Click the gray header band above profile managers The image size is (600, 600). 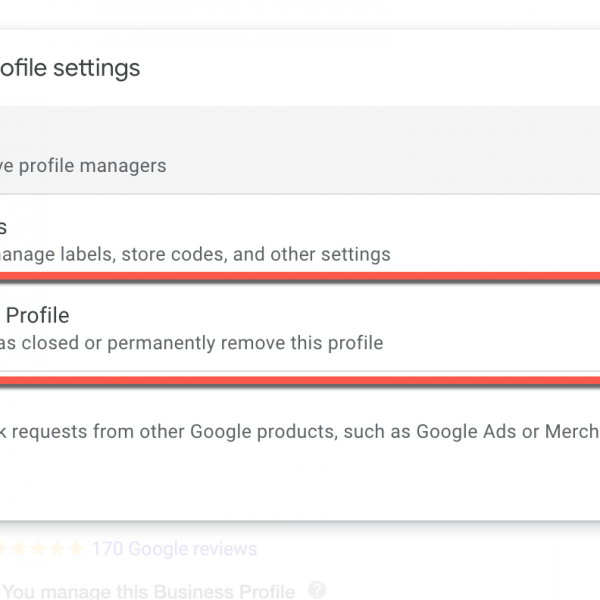pyautogui.click(x=300, y=125)
